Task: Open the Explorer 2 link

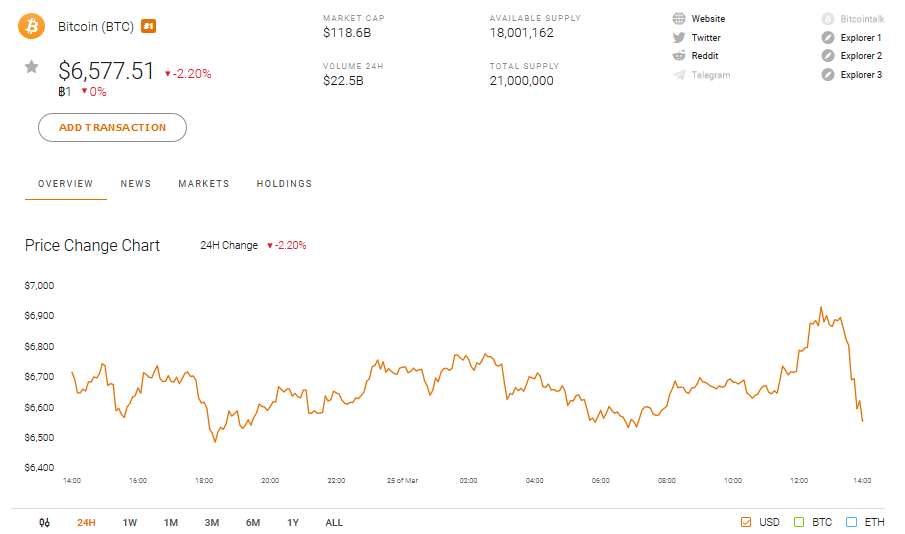Action: coord(861,55)
